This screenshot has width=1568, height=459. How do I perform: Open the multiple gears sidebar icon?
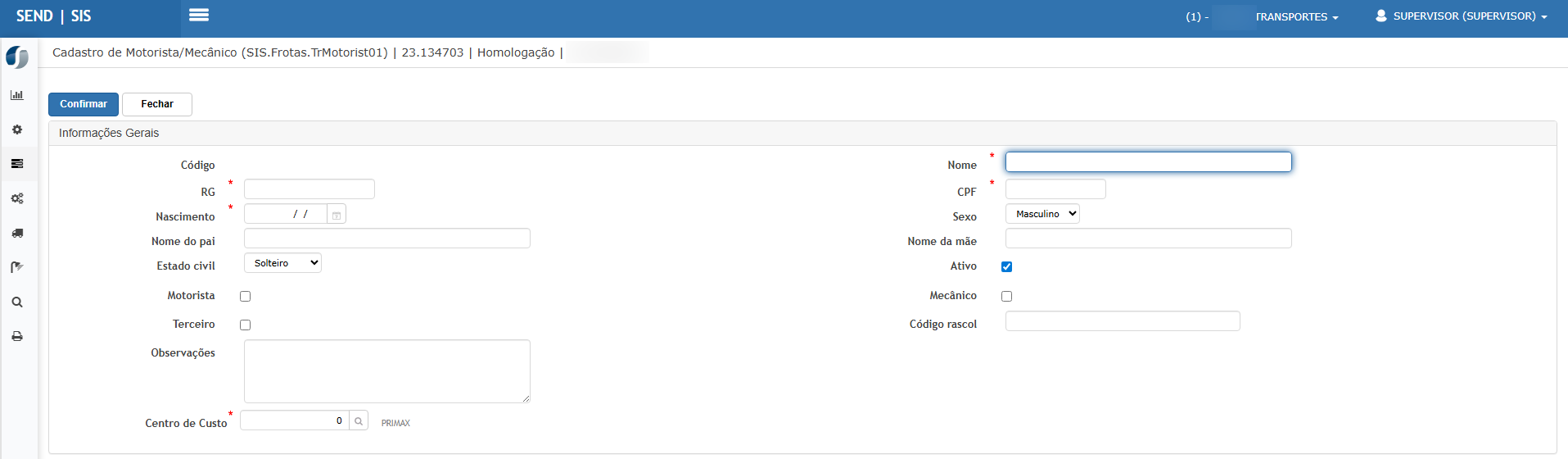click(x=17, y=198)
